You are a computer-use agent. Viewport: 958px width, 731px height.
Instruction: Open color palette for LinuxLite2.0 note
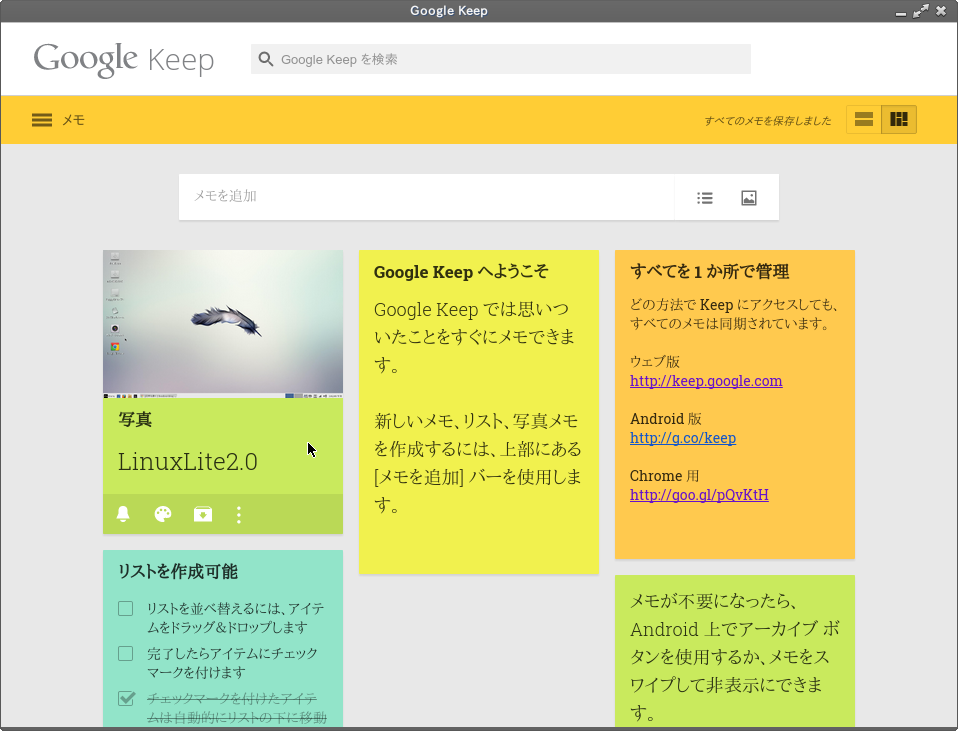coord(163,514)
